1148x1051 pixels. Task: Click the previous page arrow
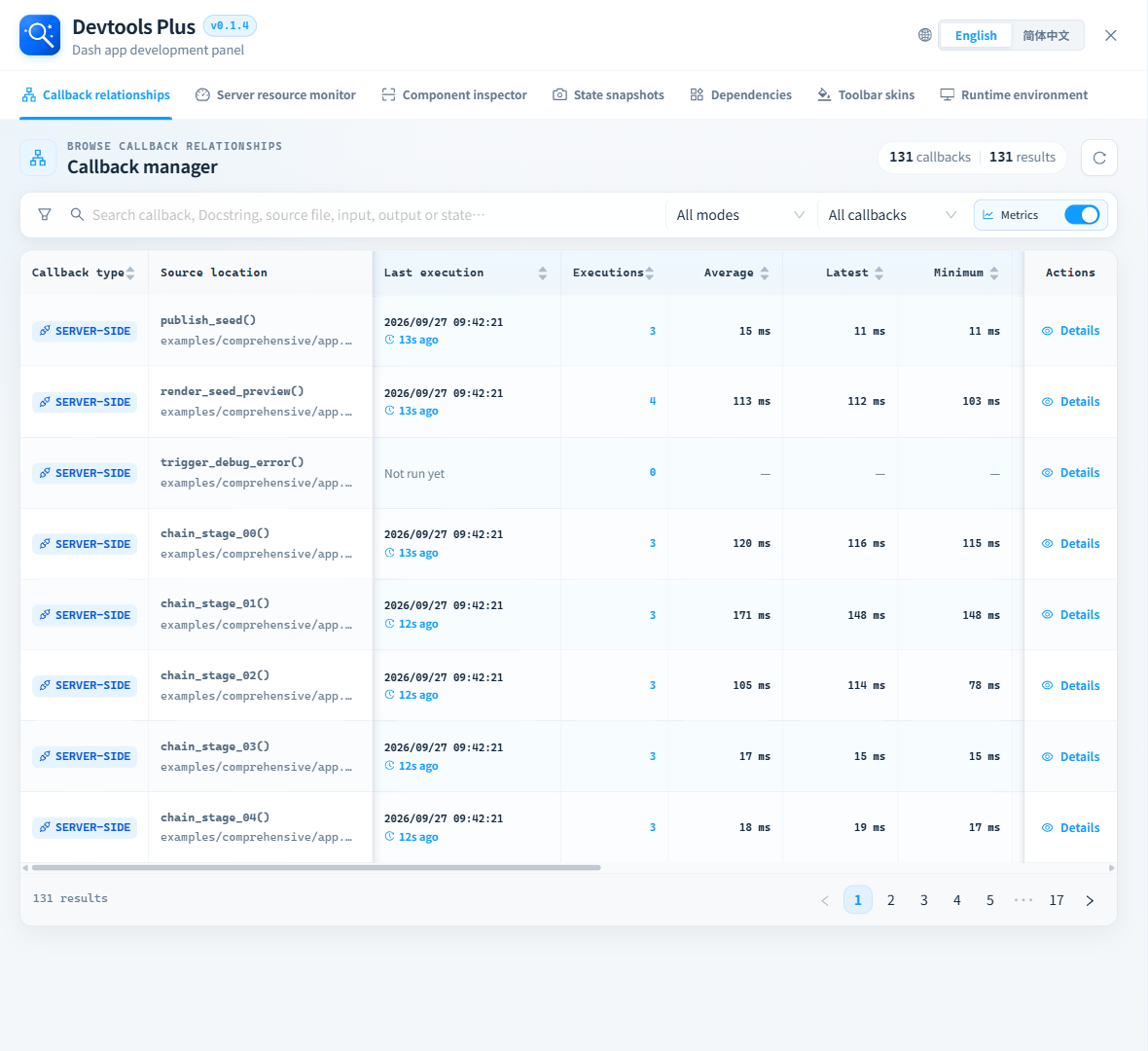[825, 900]
